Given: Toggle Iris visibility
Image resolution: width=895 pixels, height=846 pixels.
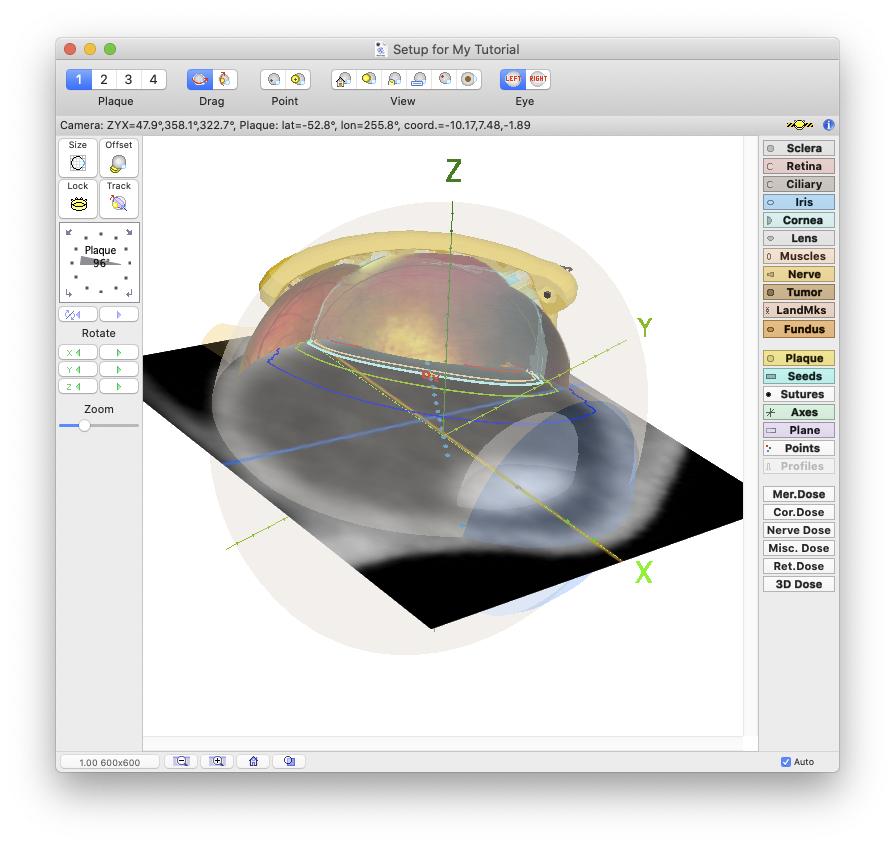Looking at the screenshot, I should pyautogui.click(x=799, y=202).
